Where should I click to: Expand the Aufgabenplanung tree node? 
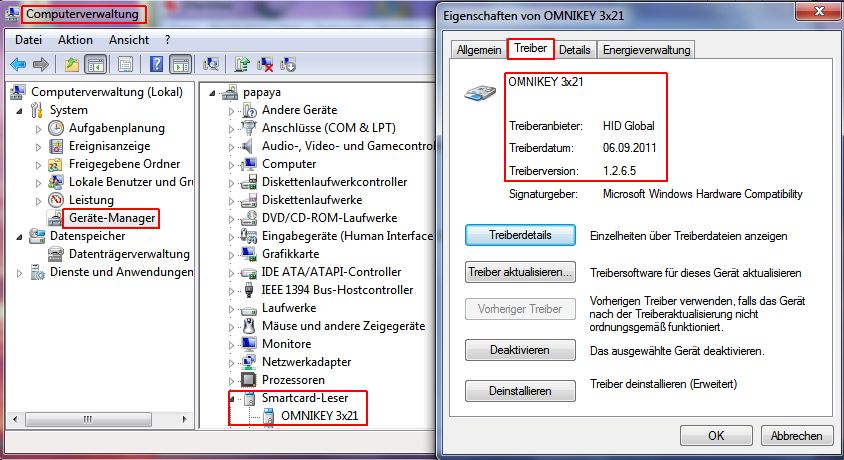[39, 128]
